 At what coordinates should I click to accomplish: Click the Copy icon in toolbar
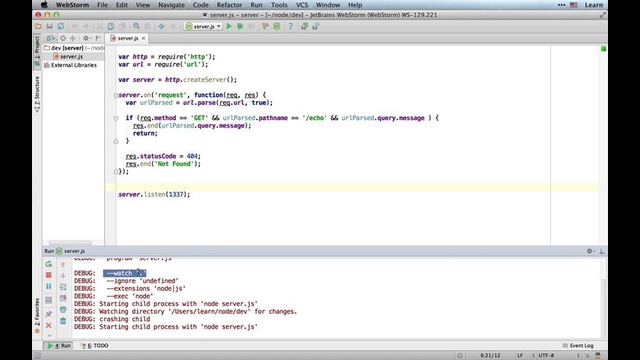pyautogui.click(x=111, y=26)
